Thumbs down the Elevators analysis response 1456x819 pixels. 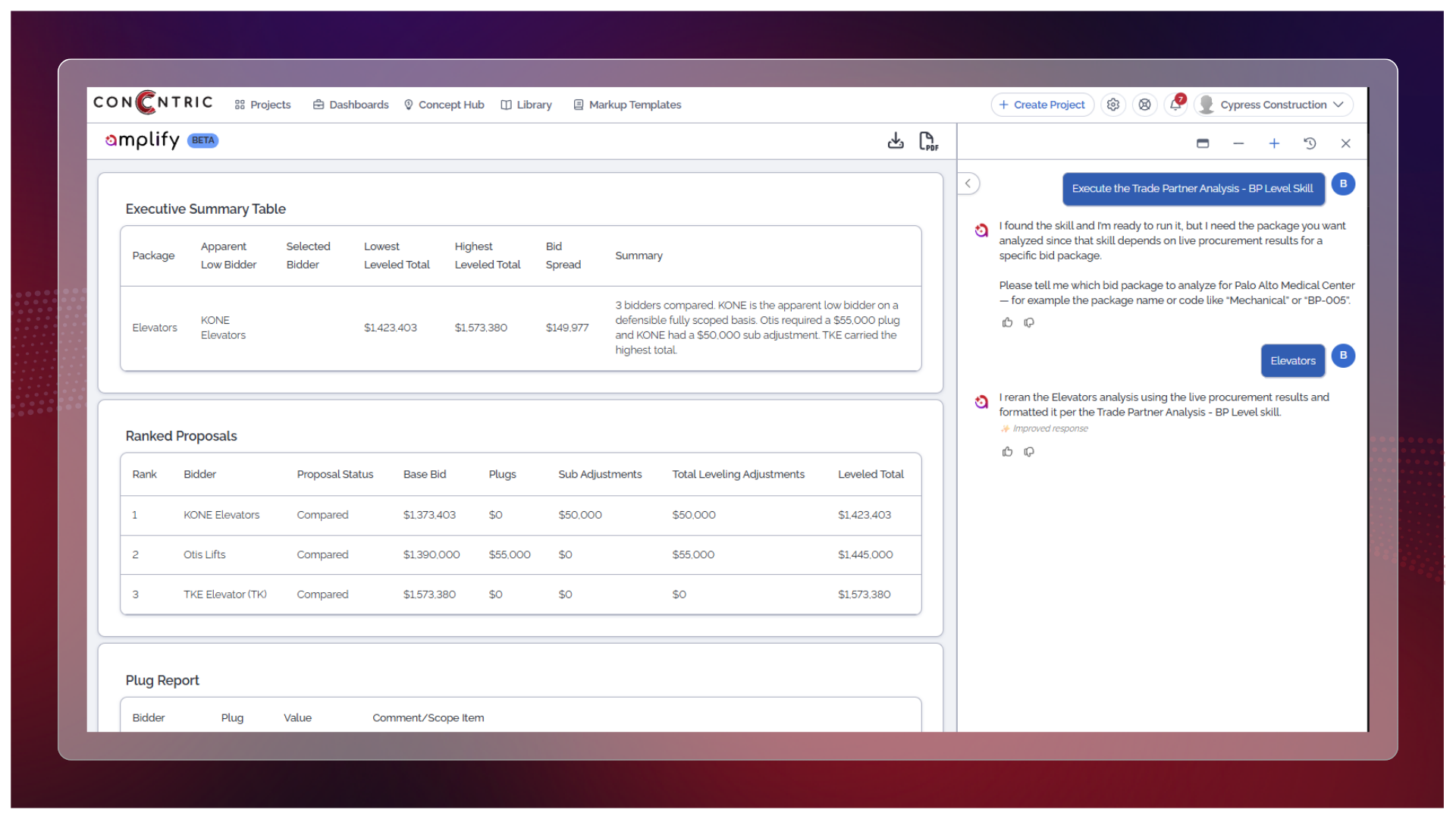(1029, 452)
